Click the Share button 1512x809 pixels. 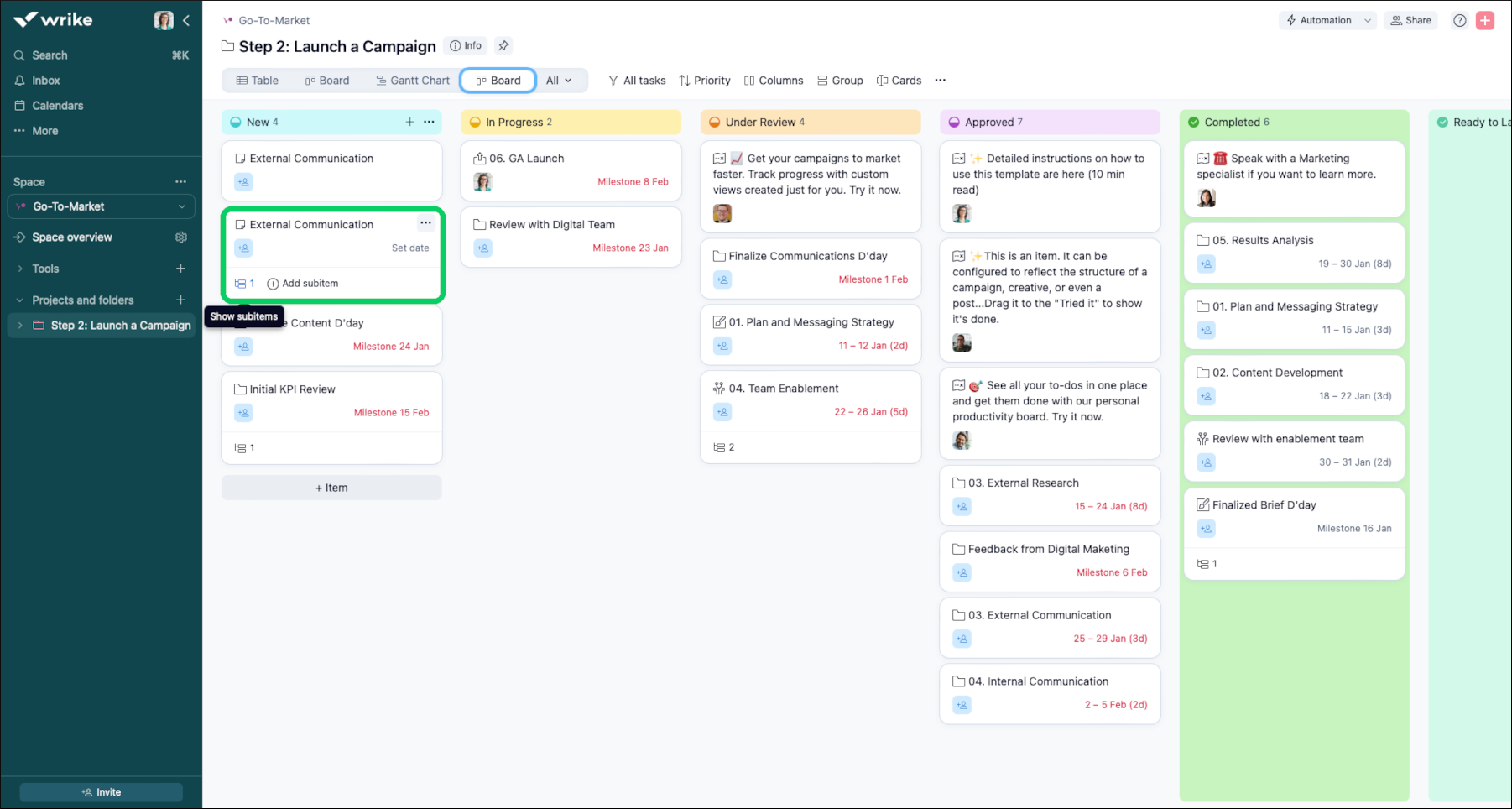[1410, 19]
